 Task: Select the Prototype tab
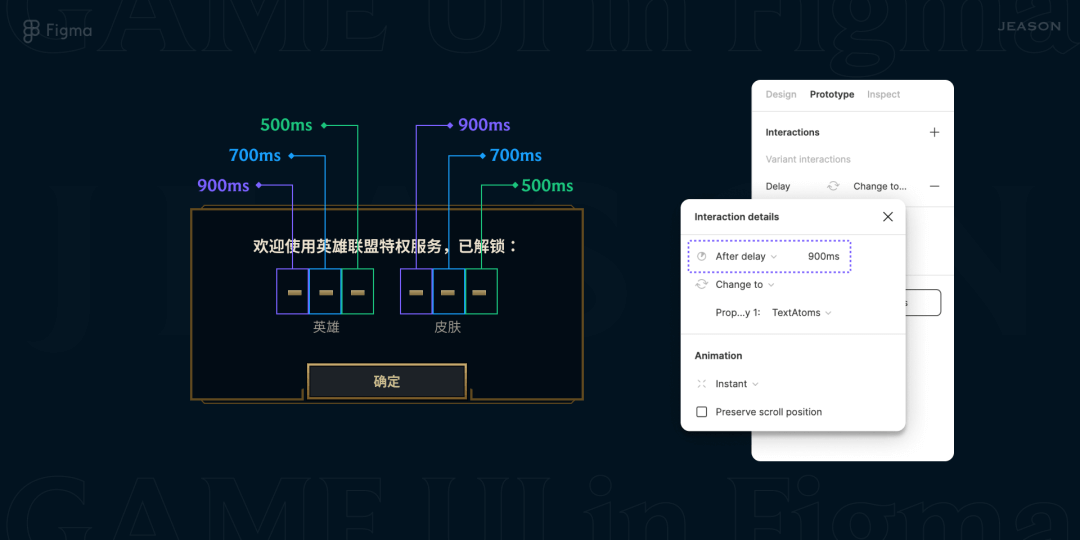point(832,94)
